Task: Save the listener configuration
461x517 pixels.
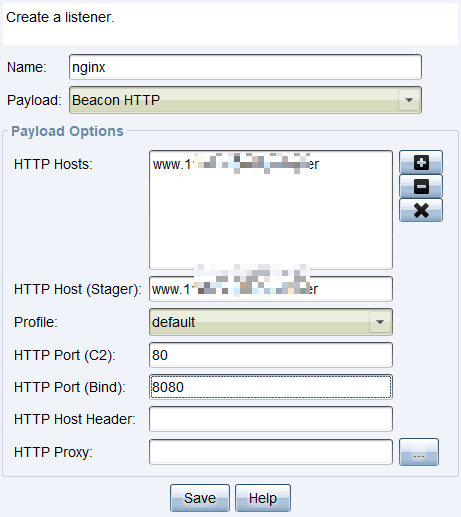Action: coord(200,498)
